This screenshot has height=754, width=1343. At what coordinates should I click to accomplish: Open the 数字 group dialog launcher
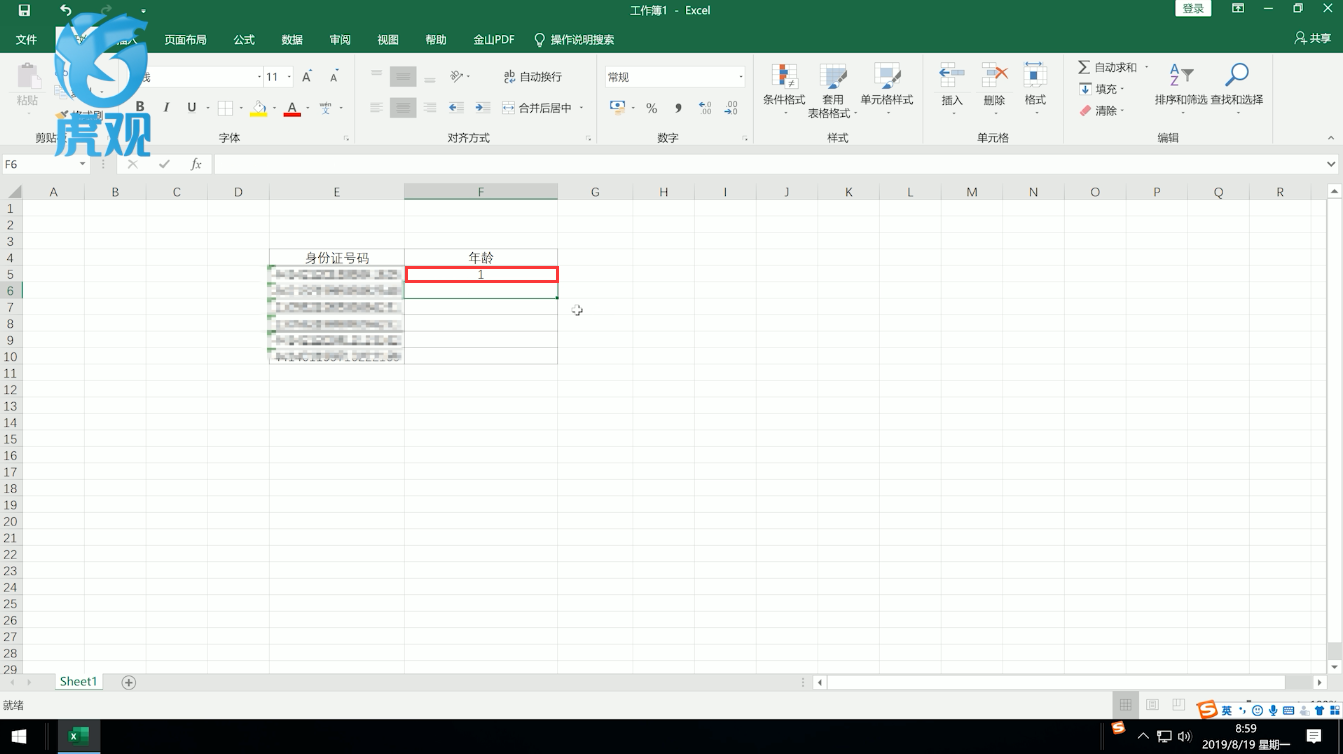(x=745, y=138)
